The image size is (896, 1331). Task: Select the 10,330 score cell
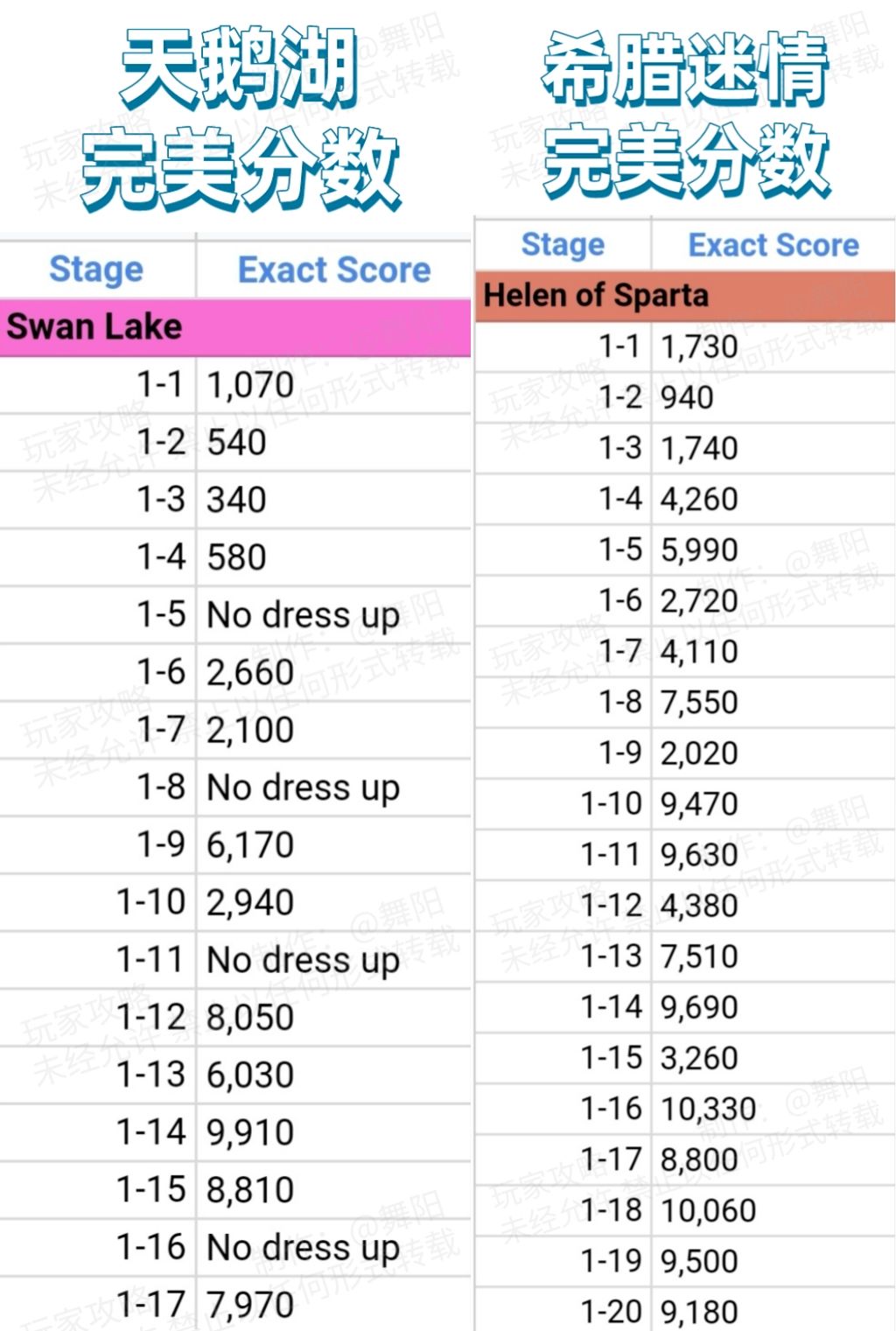(x=708, y=1109)
